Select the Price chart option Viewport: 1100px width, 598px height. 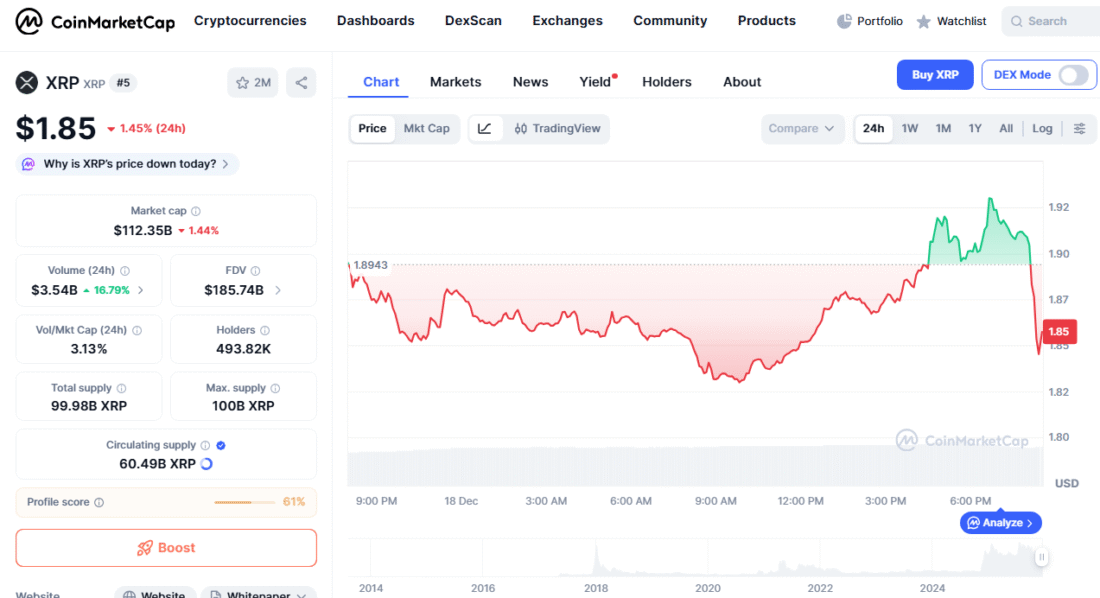(x=372, y=128)
